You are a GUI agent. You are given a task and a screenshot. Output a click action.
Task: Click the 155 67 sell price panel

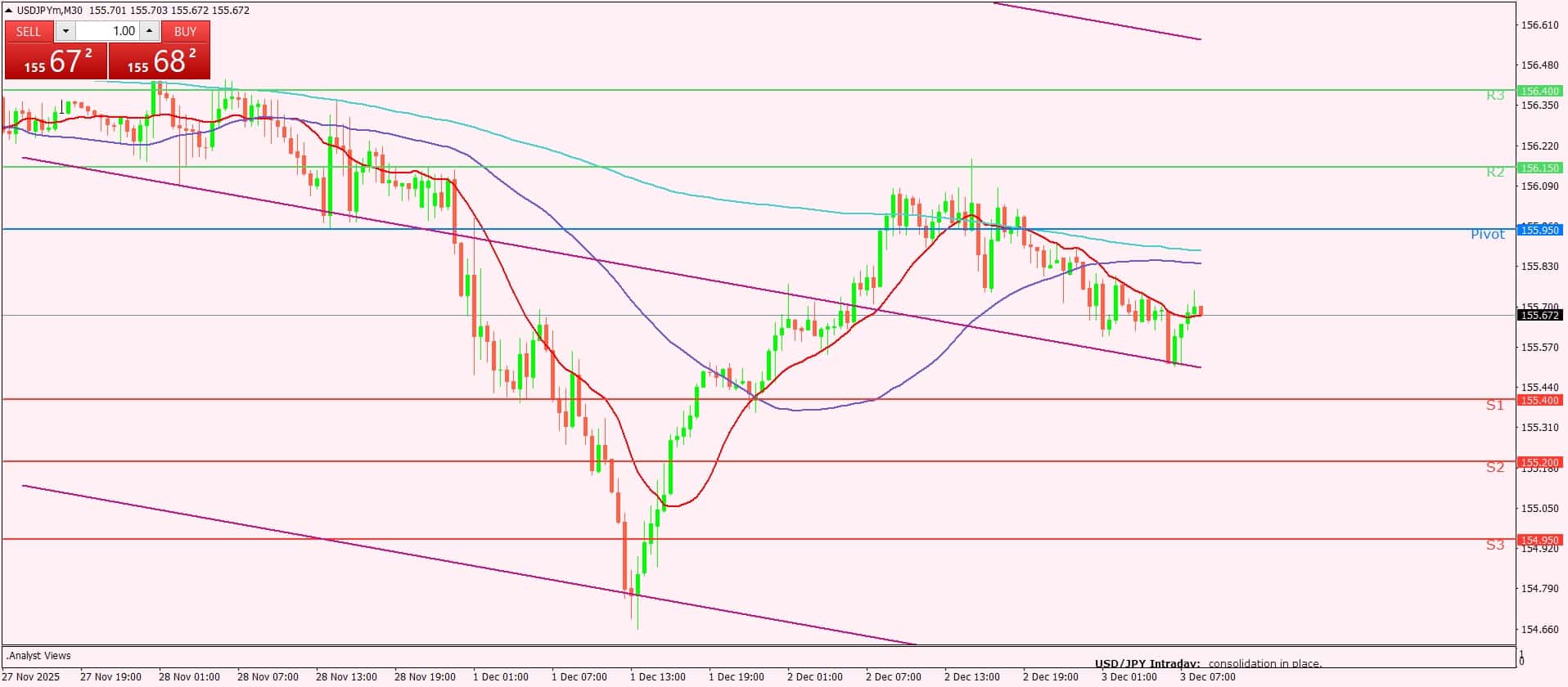[x=56, y=61]
